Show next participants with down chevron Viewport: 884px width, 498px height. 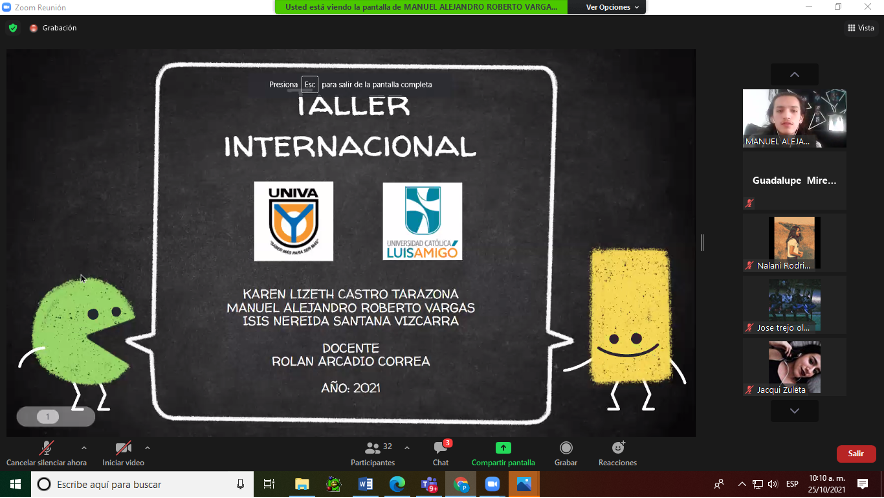pos(794,411)
